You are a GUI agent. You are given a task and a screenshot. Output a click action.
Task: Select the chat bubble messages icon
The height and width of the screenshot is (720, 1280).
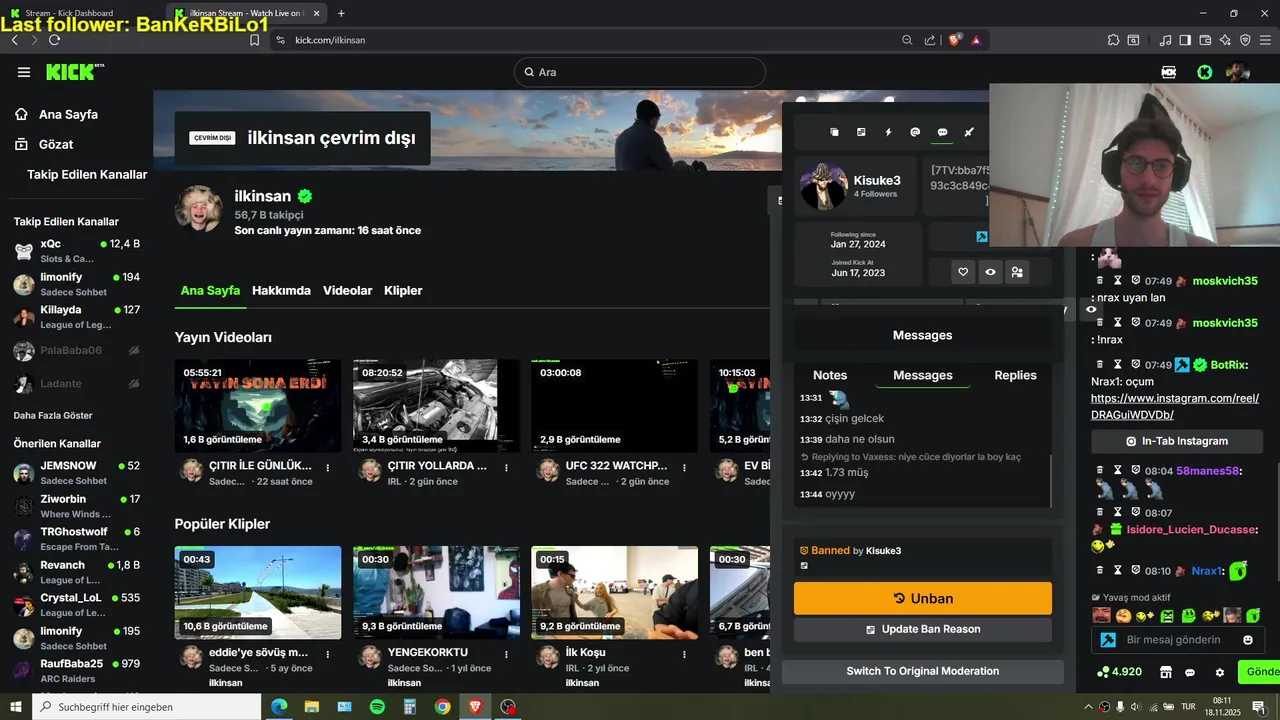(x=942, y=132)
